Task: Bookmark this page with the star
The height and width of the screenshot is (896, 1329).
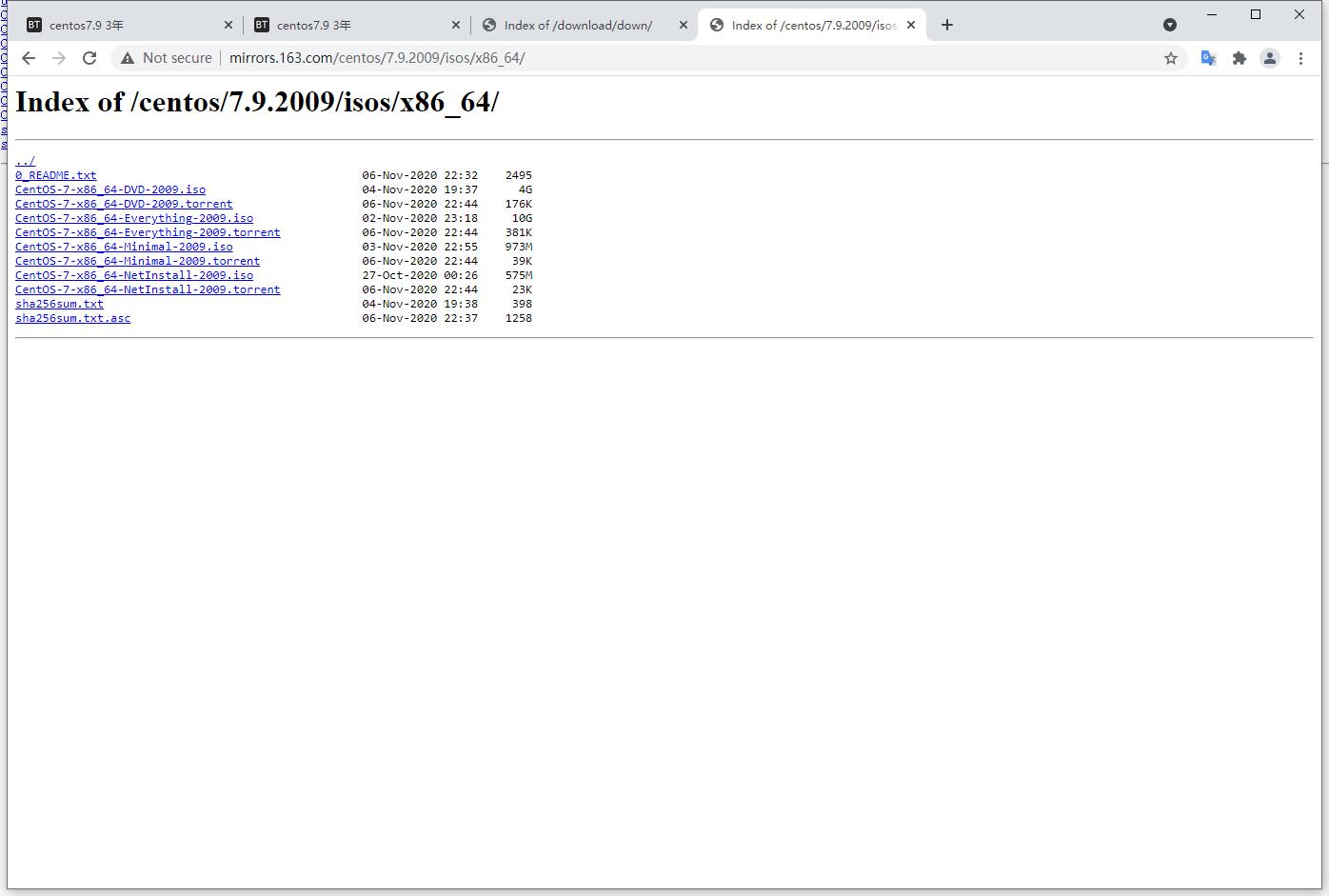Action: point(1171,58)
